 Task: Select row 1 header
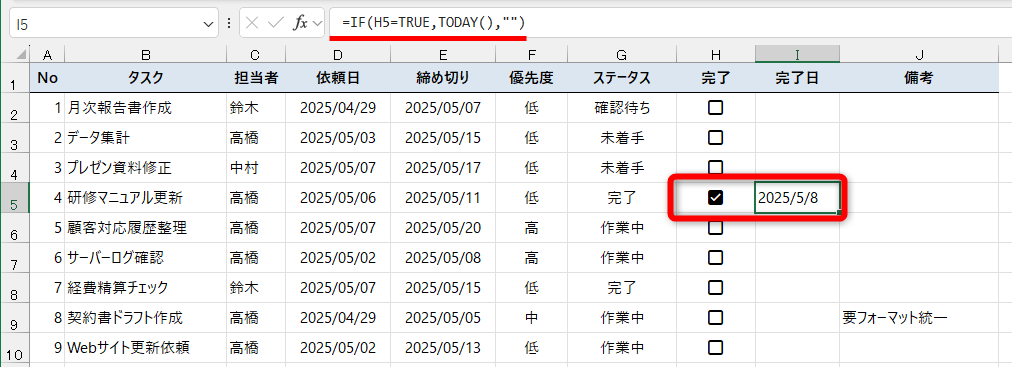click(14, 78)
